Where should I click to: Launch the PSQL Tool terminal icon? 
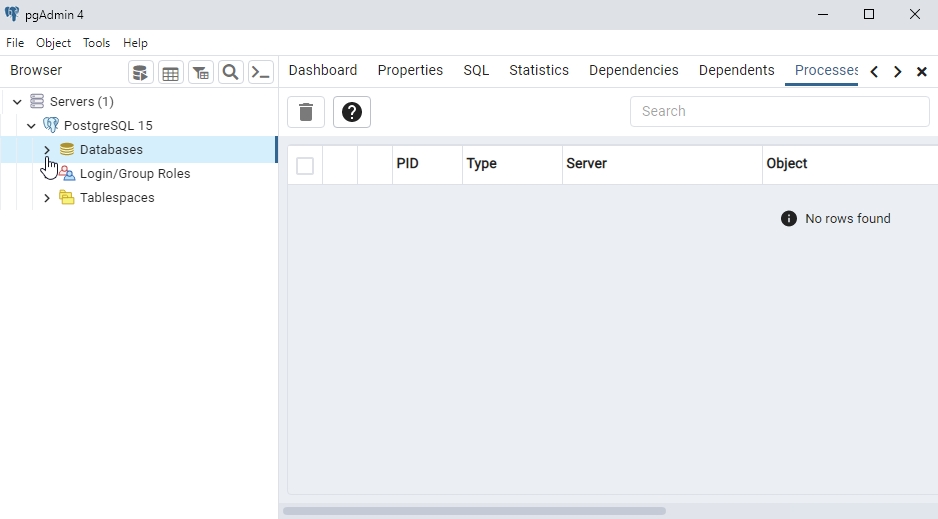pos(261,72)
